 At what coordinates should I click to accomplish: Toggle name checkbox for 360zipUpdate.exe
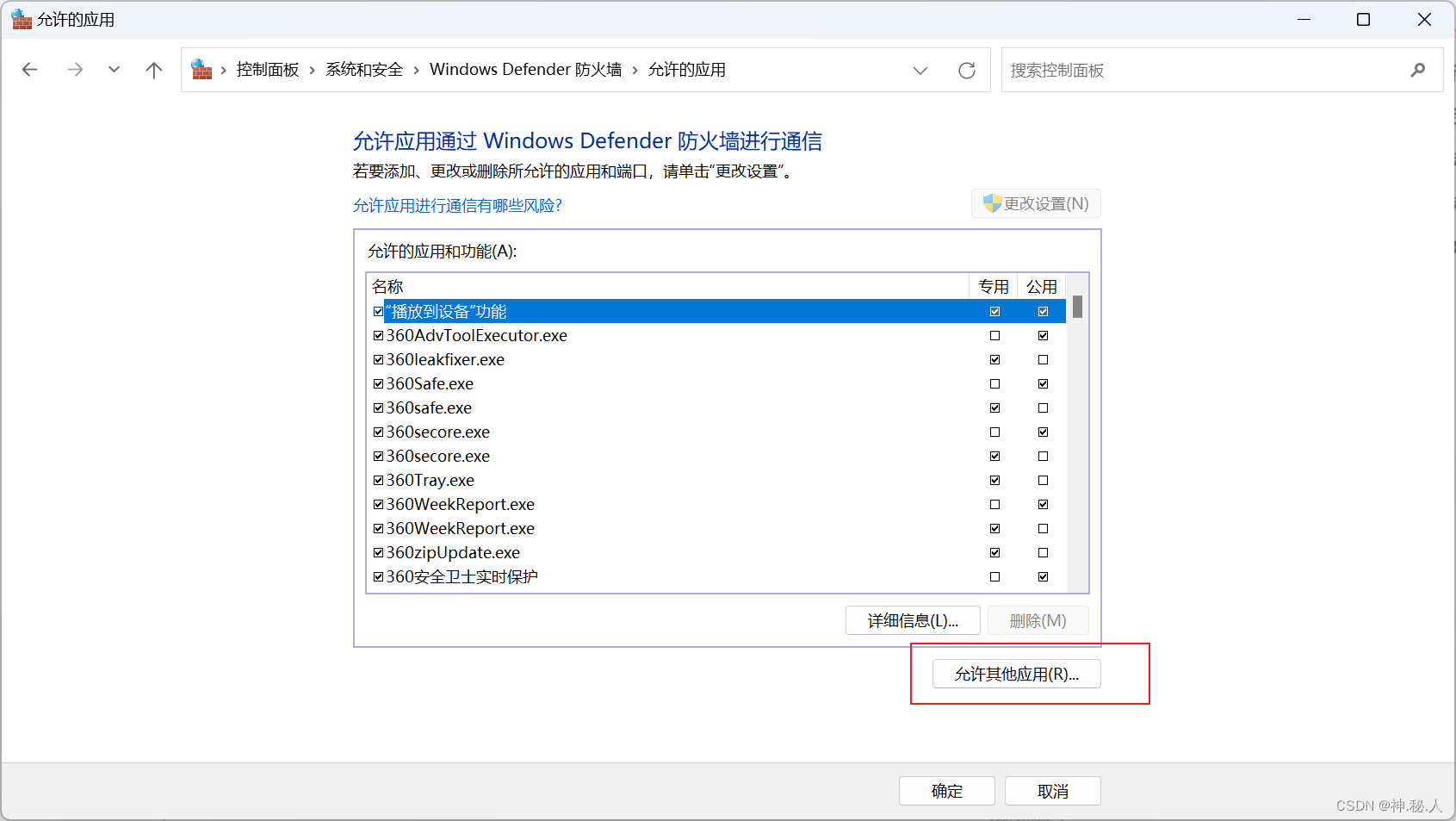379,553
